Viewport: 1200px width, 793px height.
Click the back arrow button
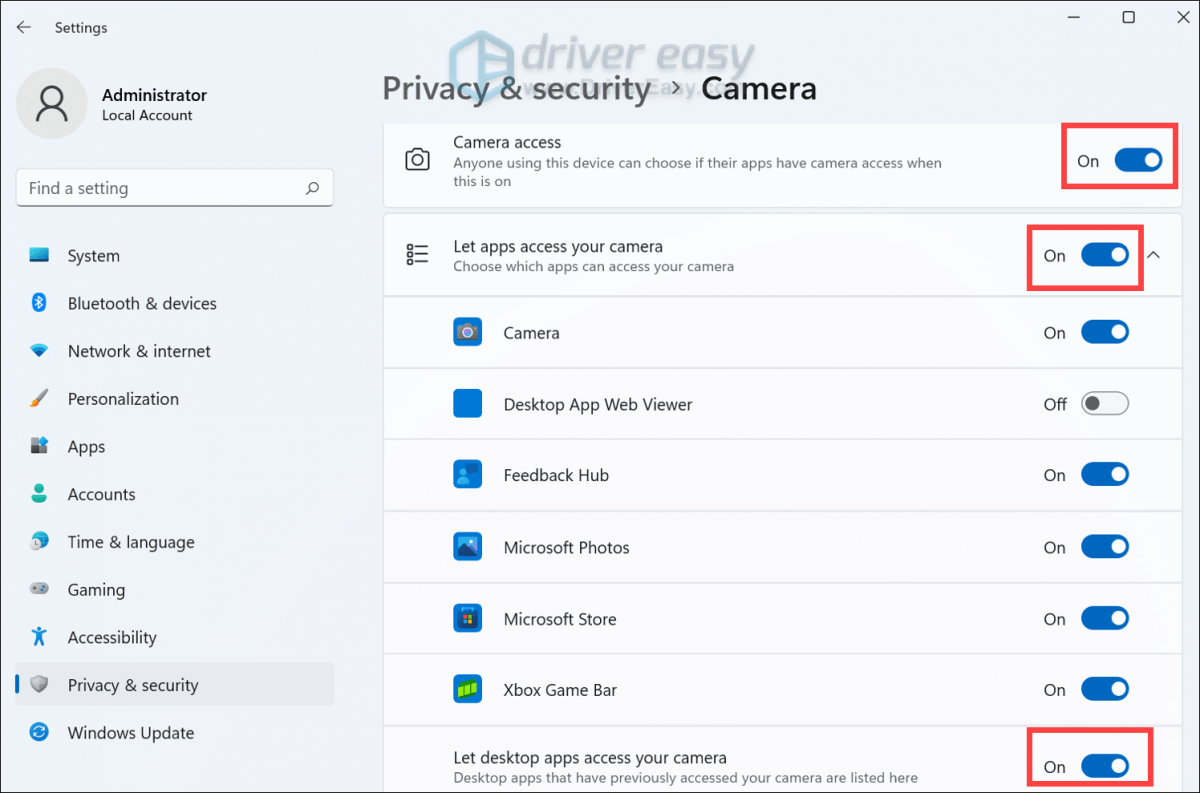point(23,27)
